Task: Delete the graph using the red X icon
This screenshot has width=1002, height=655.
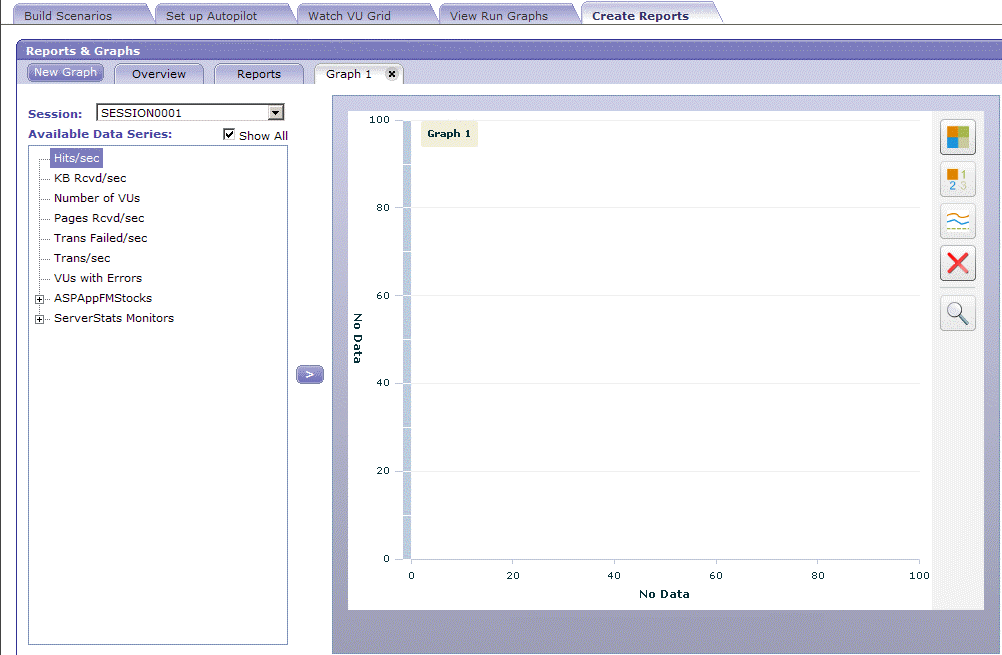Action: point(957,263)
